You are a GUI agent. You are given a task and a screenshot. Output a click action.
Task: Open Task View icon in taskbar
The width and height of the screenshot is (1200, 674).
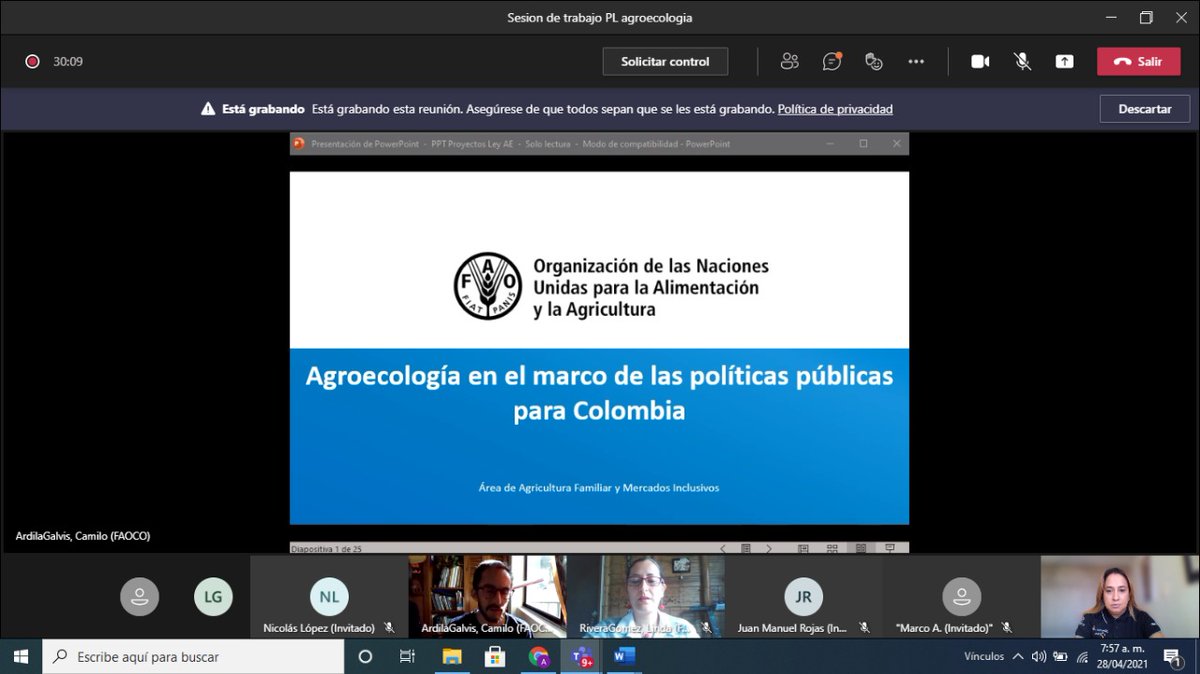[x=407, y=656]
